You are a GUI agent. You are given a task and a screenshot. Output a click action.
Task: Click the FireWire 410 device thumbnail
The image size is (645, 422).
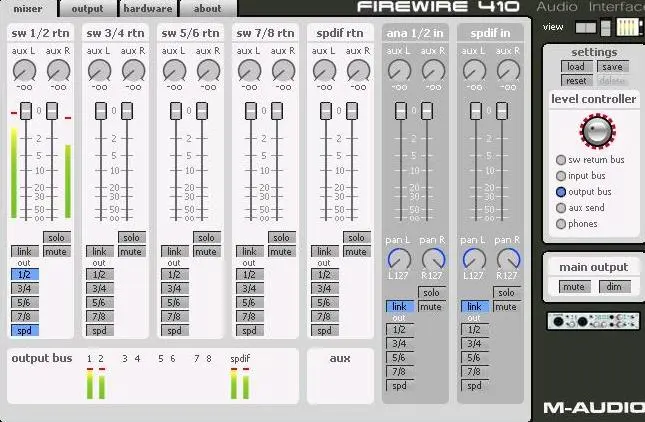(594, 321)
